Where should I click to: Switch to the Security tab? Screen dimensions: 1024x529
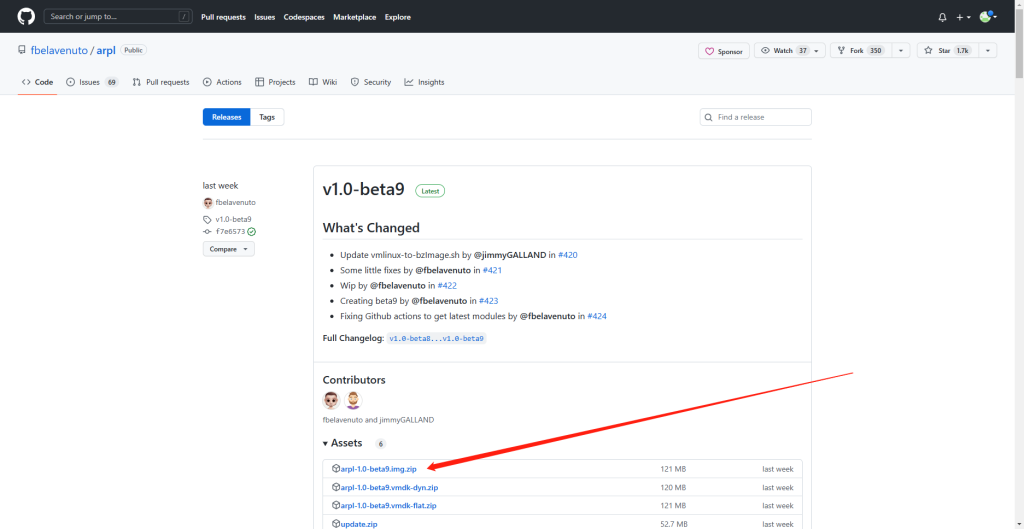(371, 82)
